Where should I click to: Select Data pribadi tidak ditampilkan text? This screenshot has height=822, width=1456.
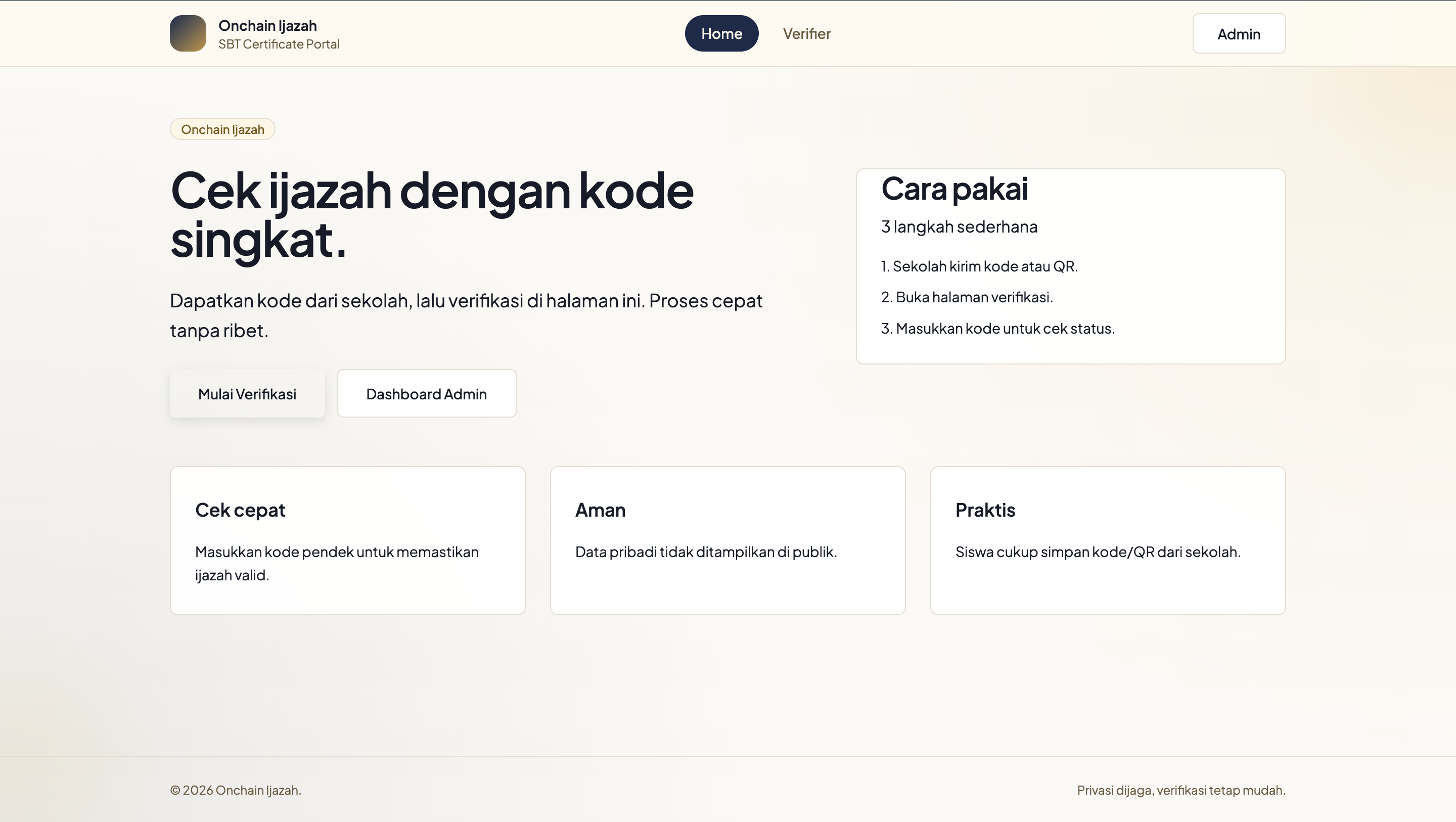(x=706, y=552)
